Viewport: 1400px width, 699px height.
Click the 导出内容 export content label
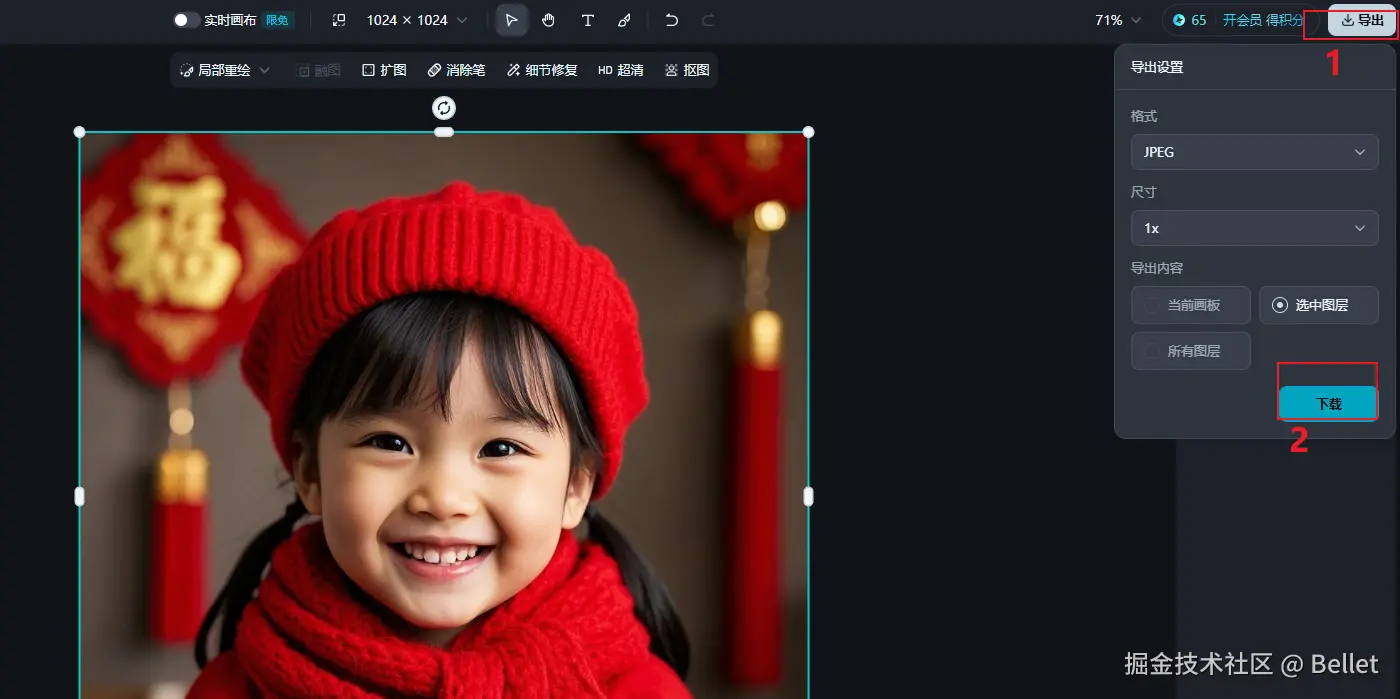pyautogui.click(x=1157, y=268)
